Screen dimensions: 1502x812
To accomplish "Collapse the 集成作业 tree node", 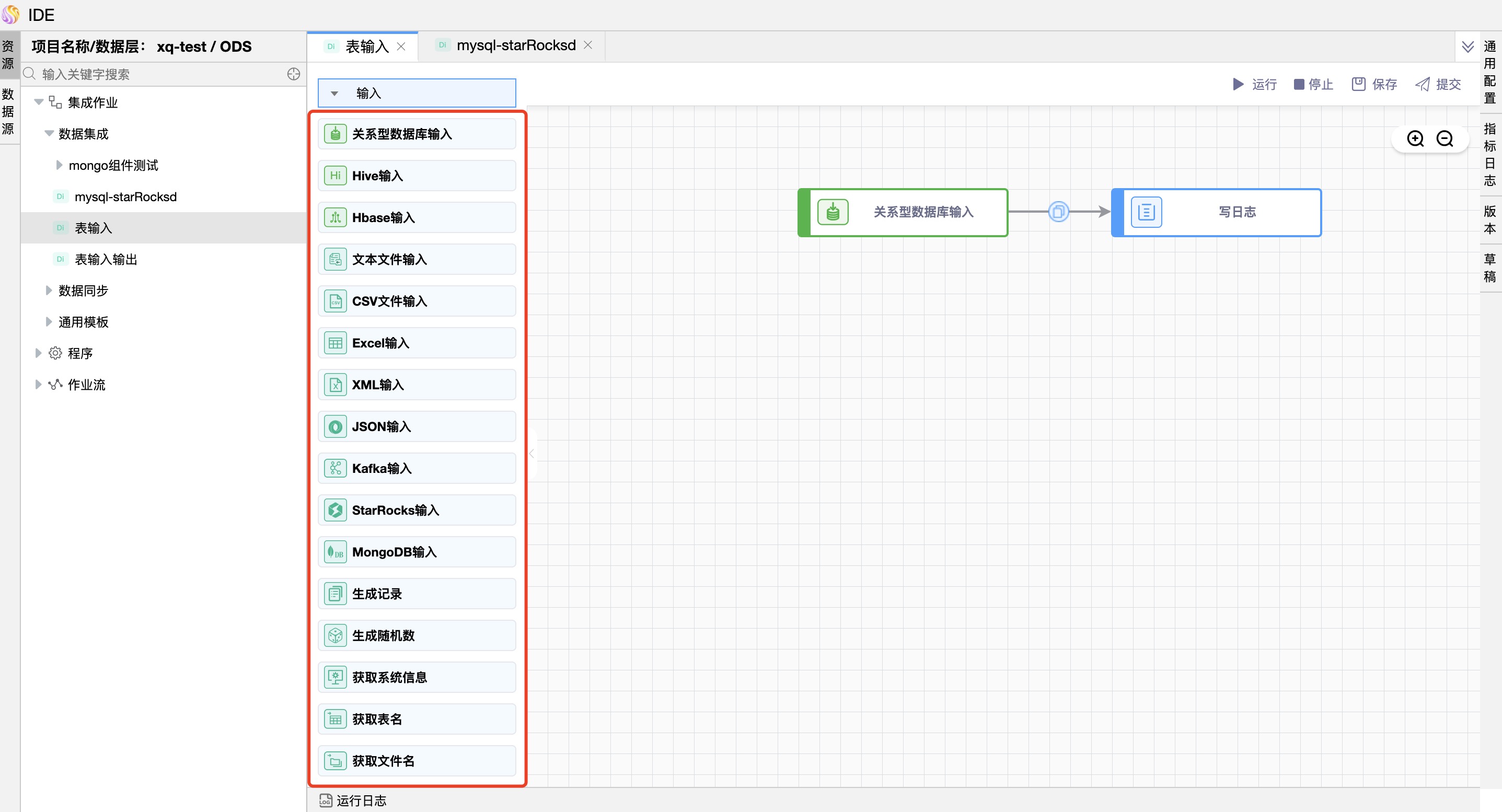I will coord(39,102).
